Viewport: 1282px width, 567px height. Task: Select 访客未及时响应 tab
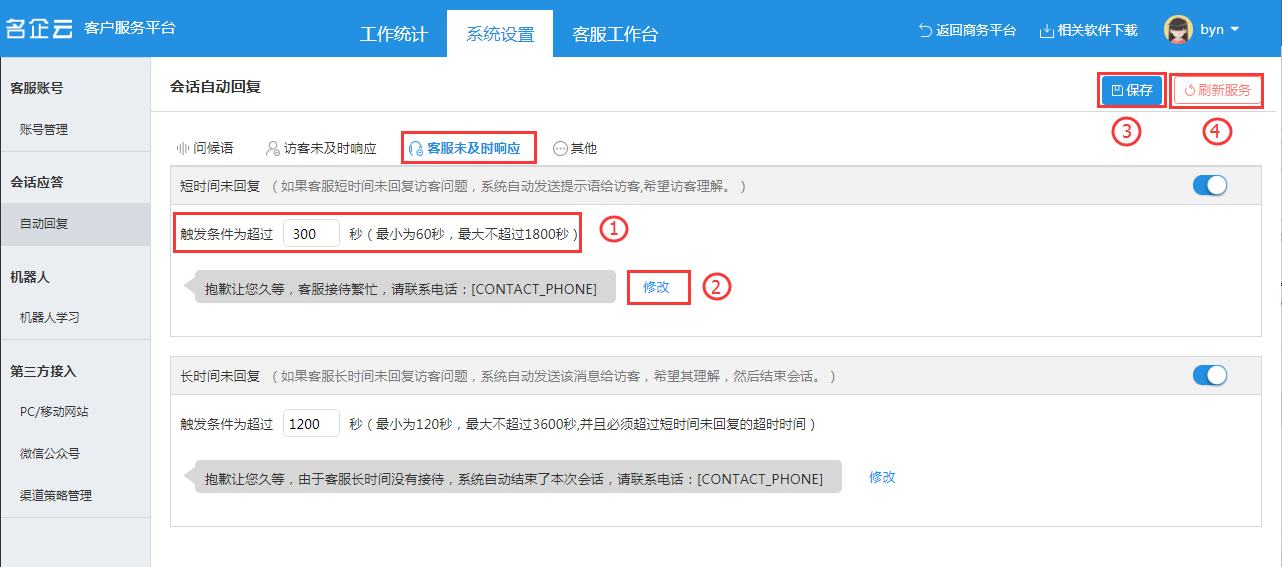click(x=321, y=148)
